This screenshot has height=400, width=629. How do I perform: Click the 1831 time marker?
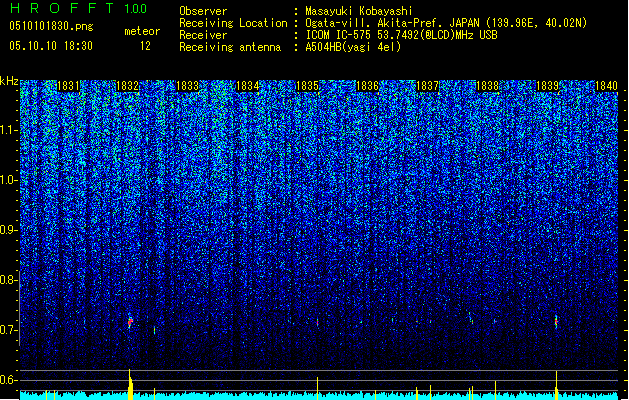pos(68,86)
